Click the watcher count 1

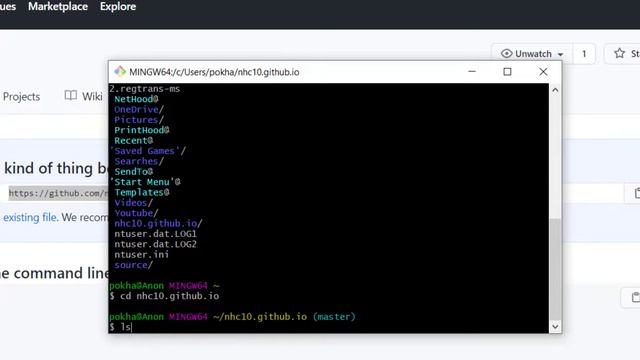tap(584, 53)
